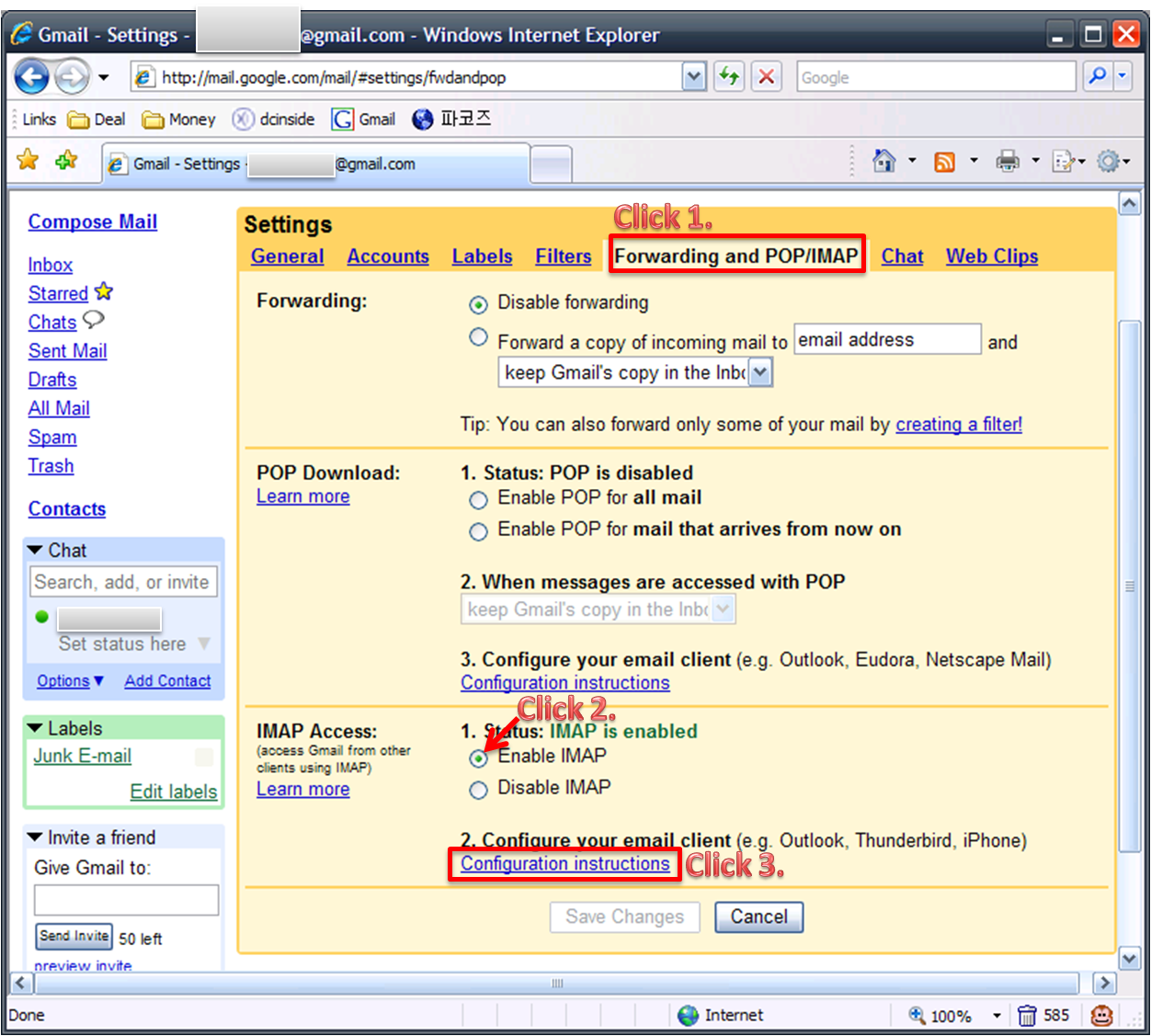This screenshot has width=1151, height=1036.
Task: Click the creating a filter link
Action: coord(959,424)
